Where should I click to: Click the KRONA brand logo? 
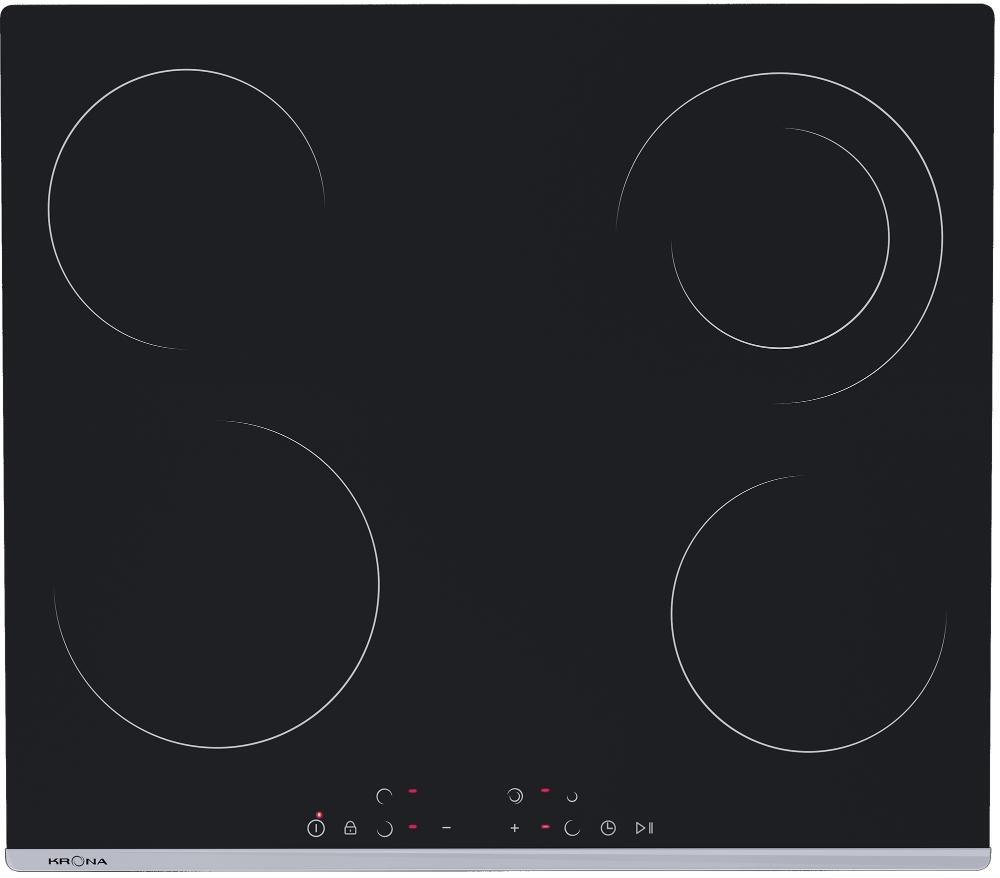(x=77, y=861)
